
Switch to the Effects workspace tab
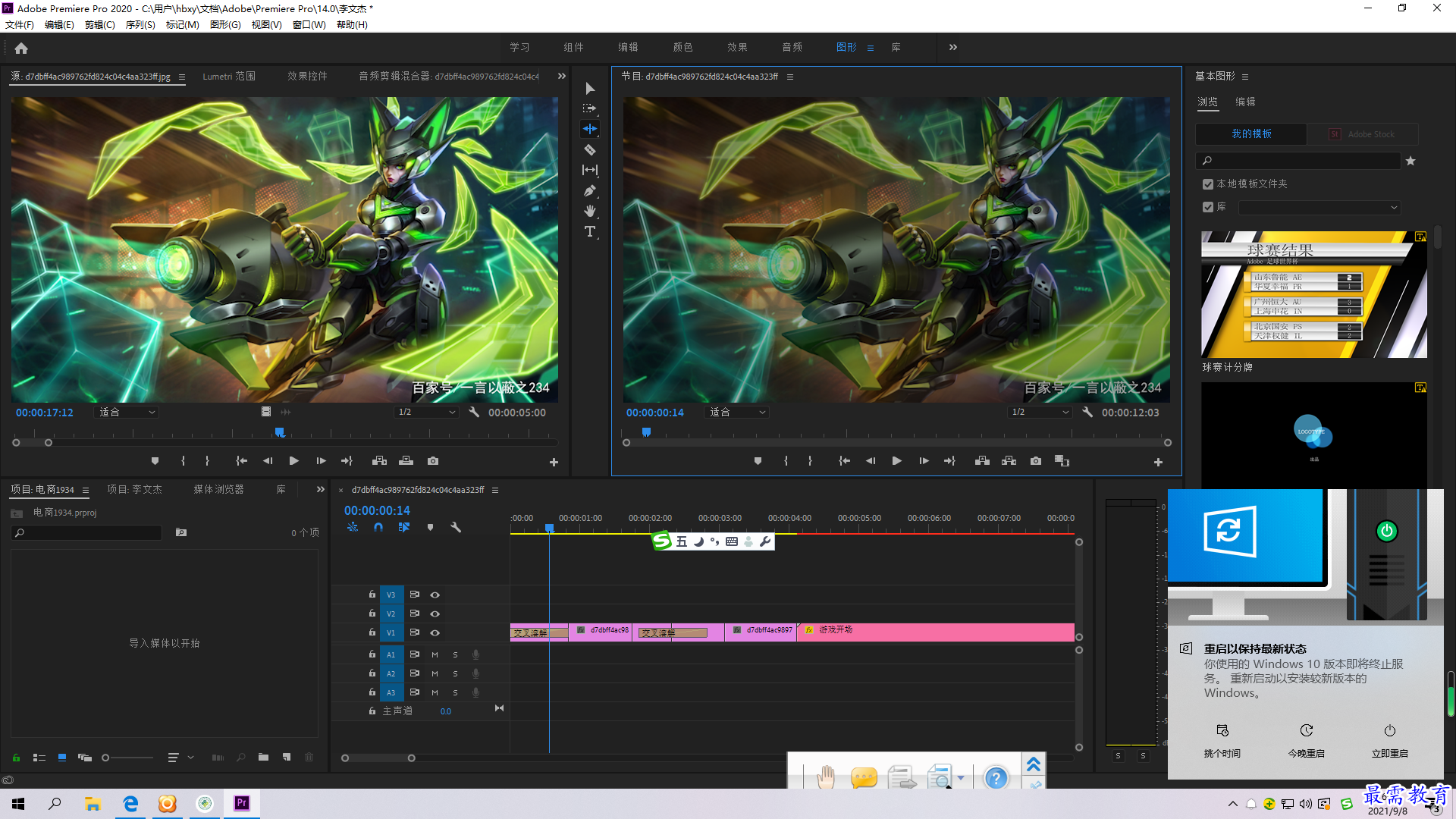point(737,47)
